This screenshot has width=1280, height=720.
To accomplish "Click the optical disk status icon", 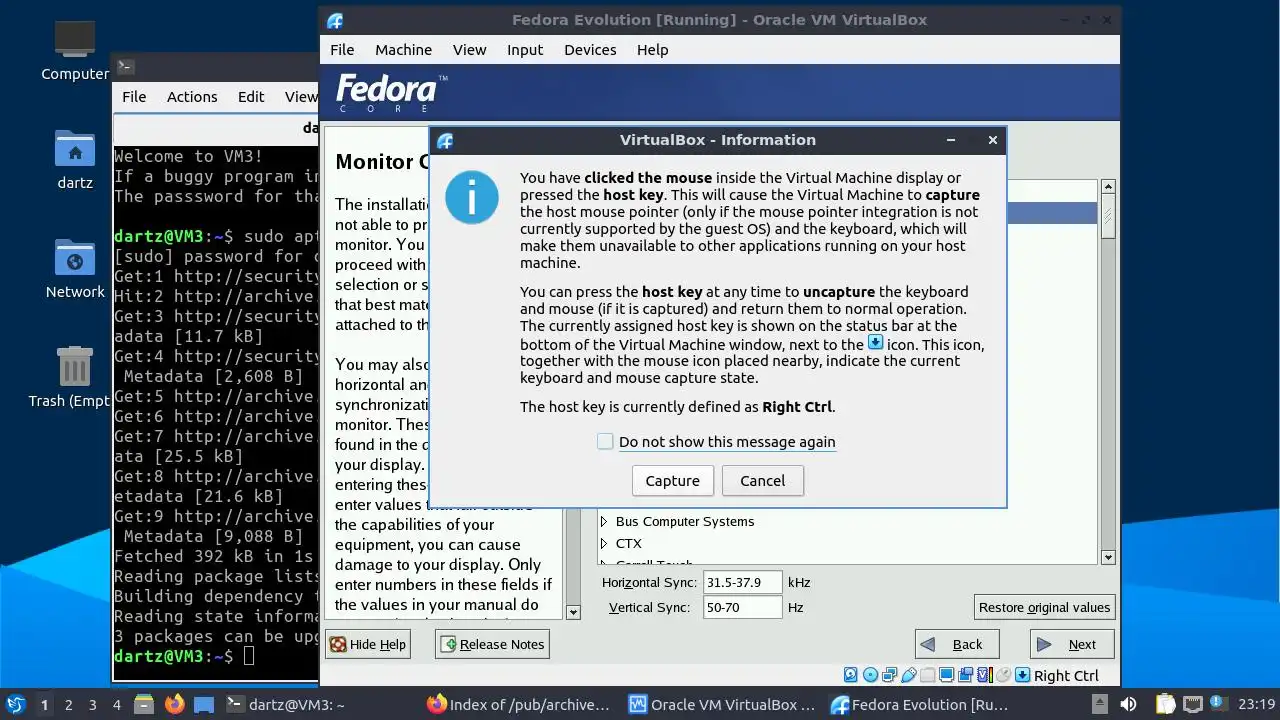I will (x=870, y=675).
